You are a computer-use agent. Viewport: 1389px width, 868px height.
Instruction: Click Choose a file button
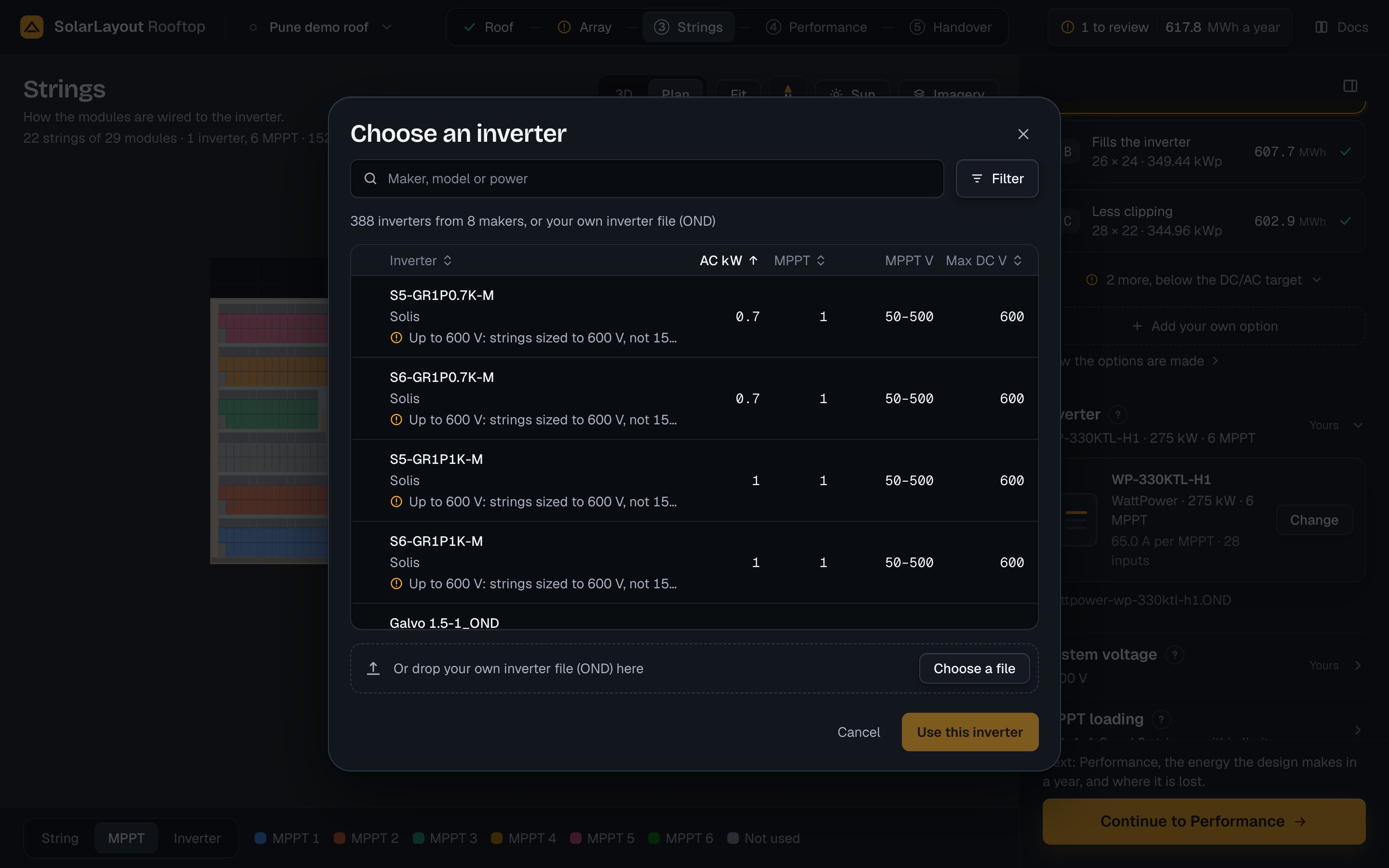(x=974, y=668)
